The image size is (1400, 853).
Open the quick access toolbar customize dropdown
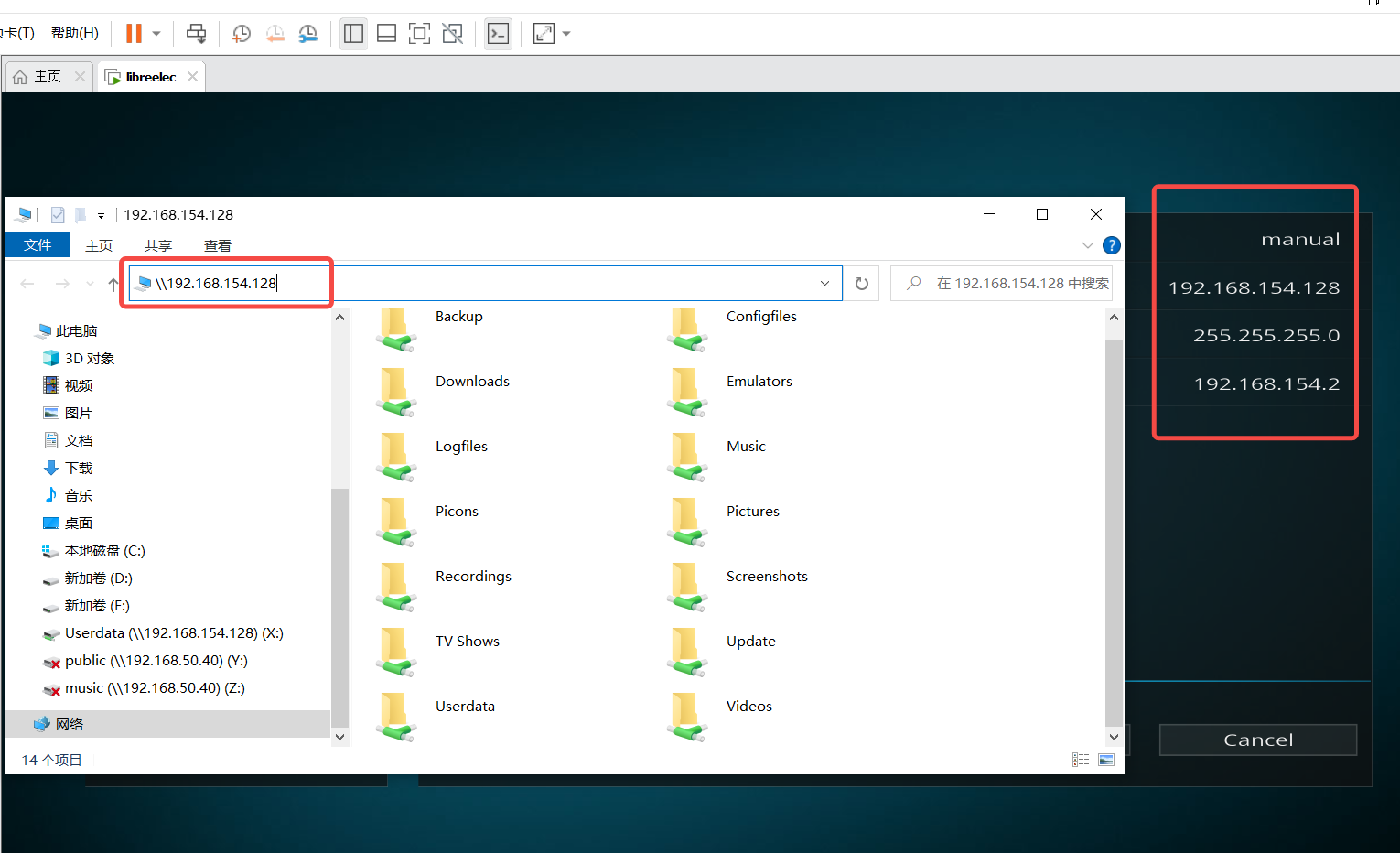click(101, 216)
